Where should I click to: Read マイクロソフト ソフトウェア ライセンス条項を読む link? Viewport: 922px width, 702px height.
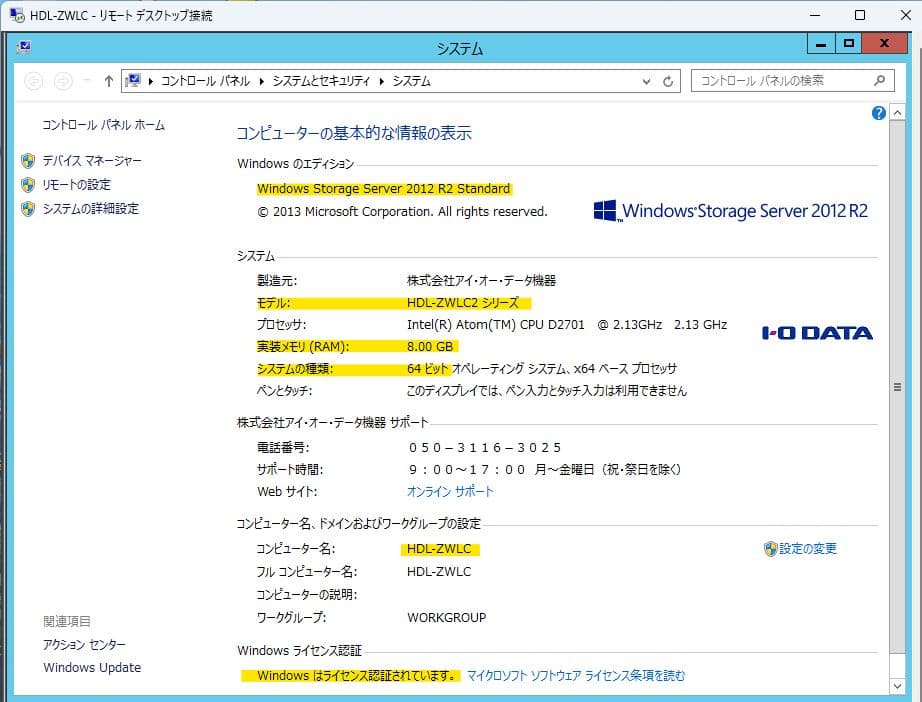576,676
